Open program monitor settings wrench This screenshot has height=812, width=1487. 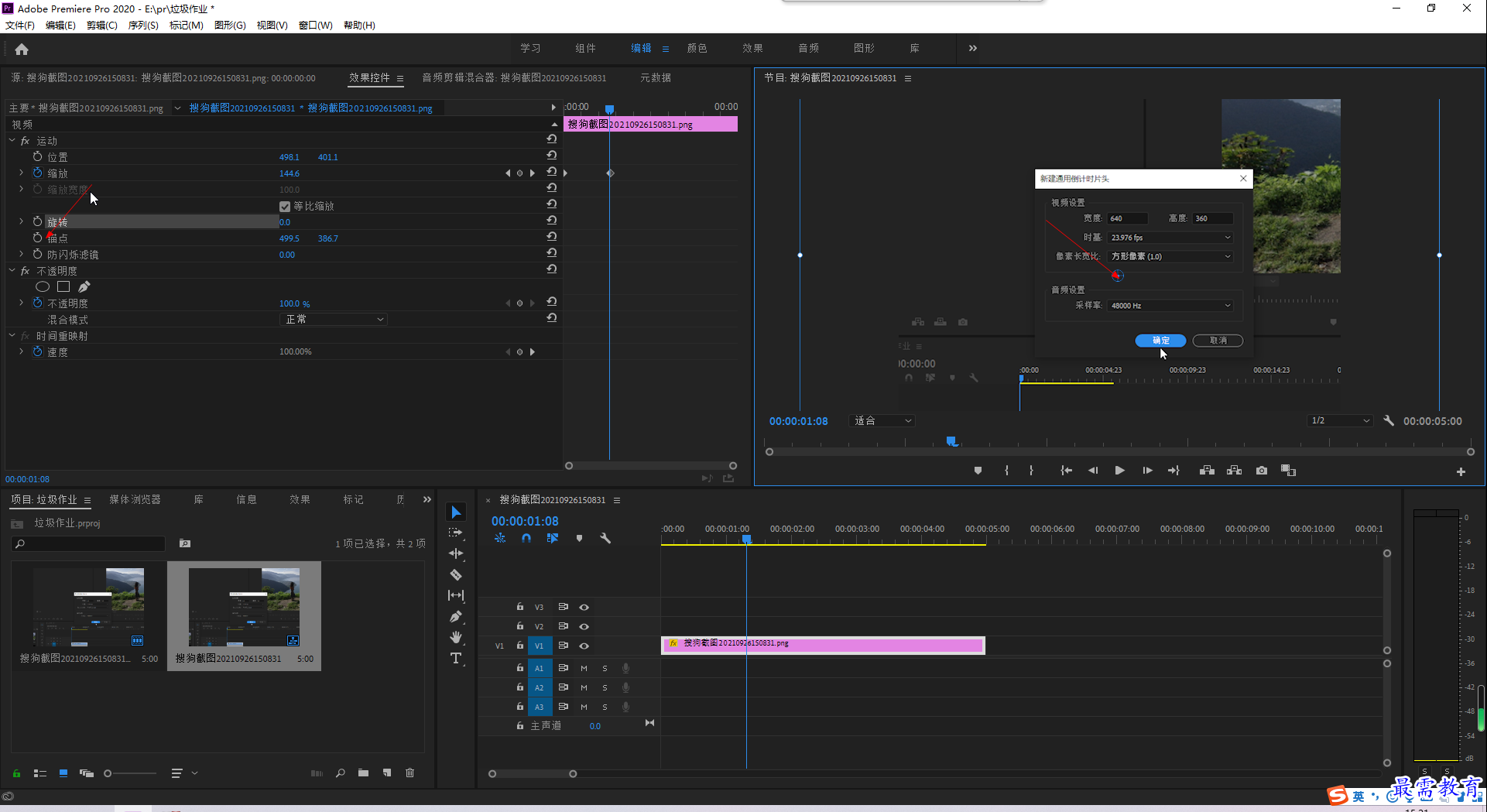(1389, 421)
